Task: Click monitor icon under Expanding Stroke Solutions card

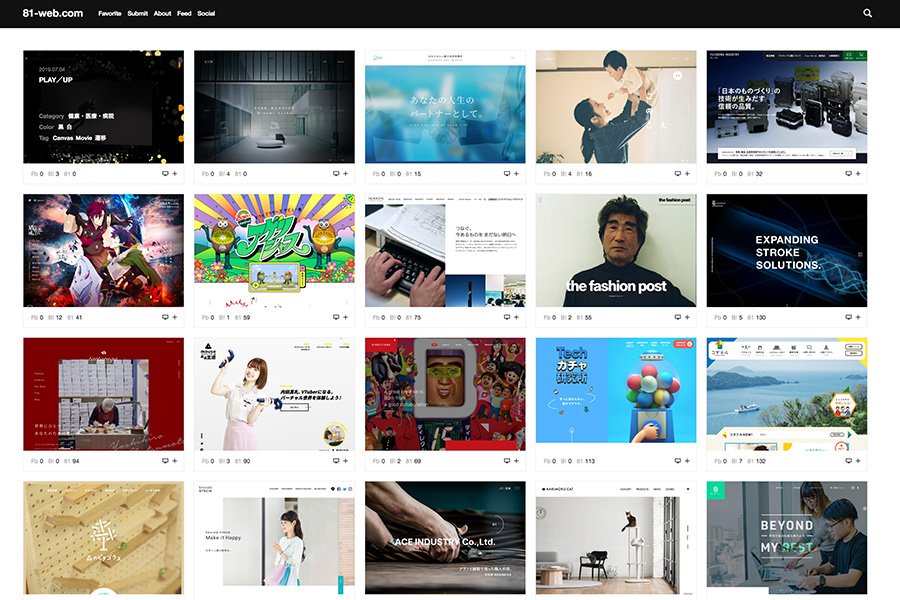Action: point(849,317)
